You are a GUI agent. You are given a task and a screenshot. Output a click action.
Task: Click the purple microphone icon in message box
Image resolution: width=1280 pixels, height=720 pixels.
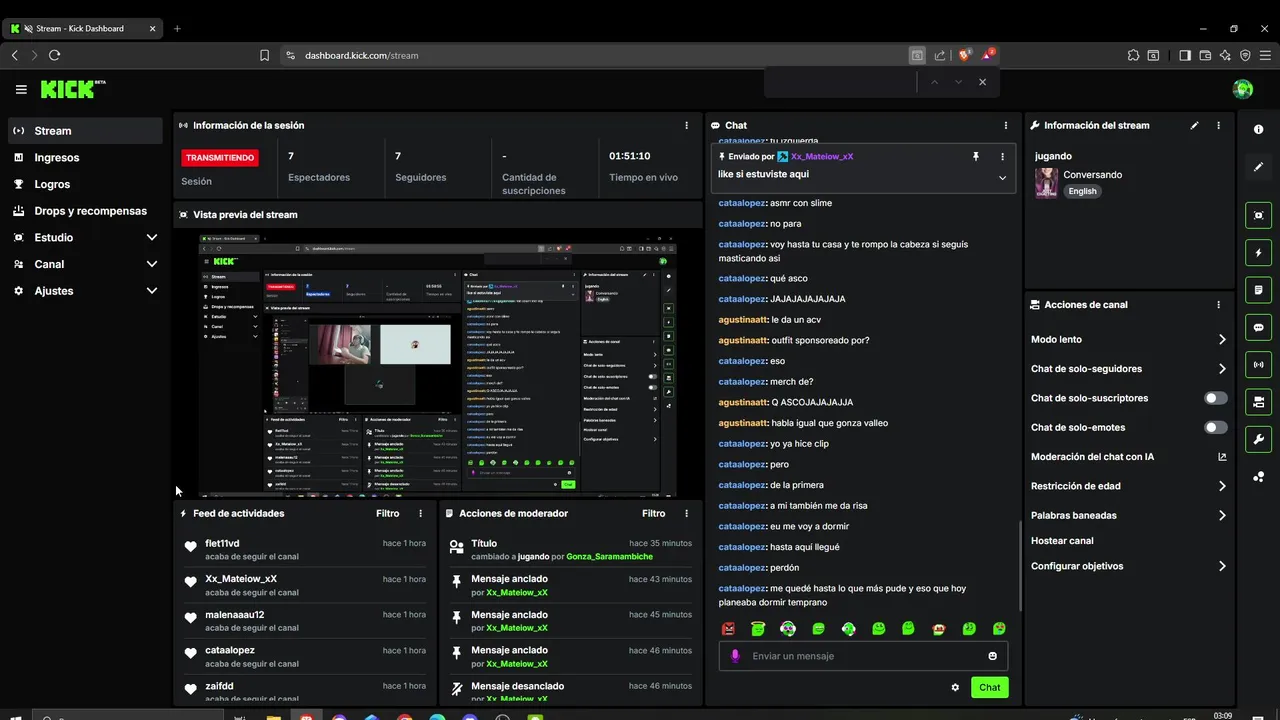point(735,656)
